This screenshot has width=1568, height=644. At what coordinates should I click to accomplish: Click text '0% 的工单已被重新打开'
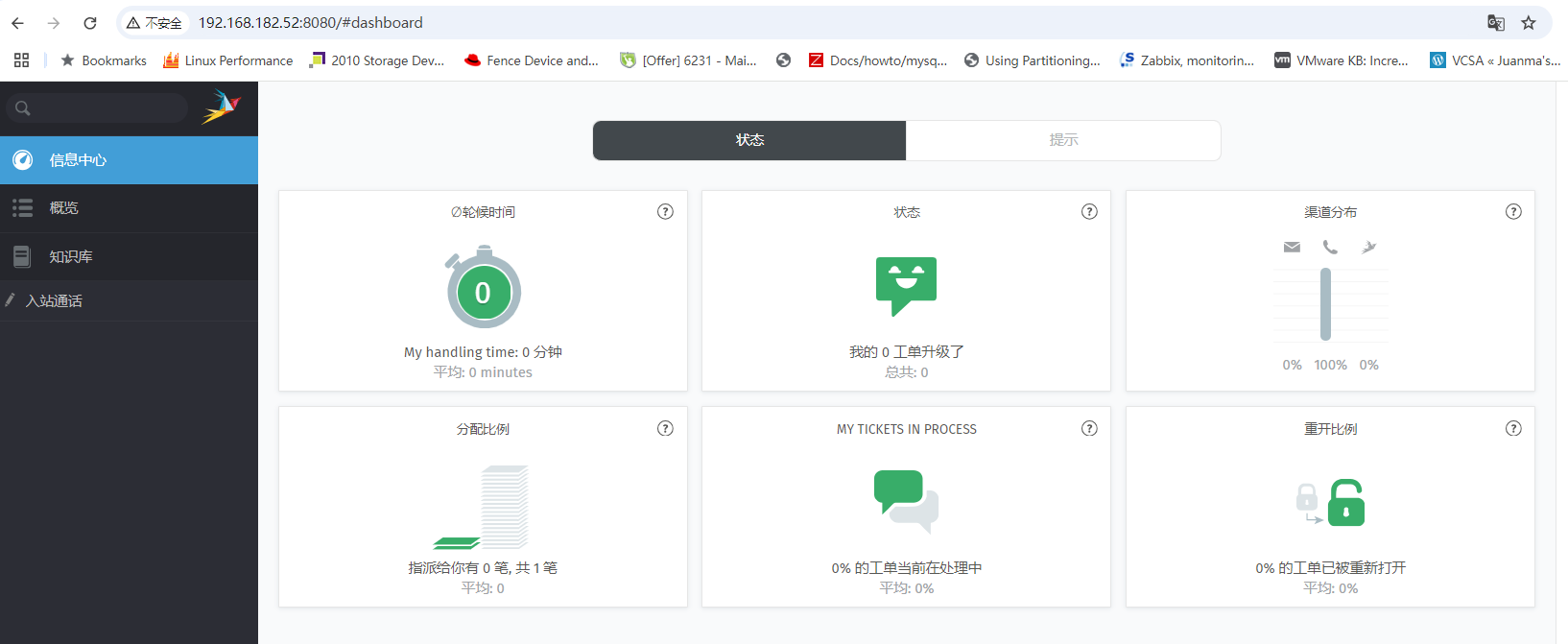[x=1331, y=568]
